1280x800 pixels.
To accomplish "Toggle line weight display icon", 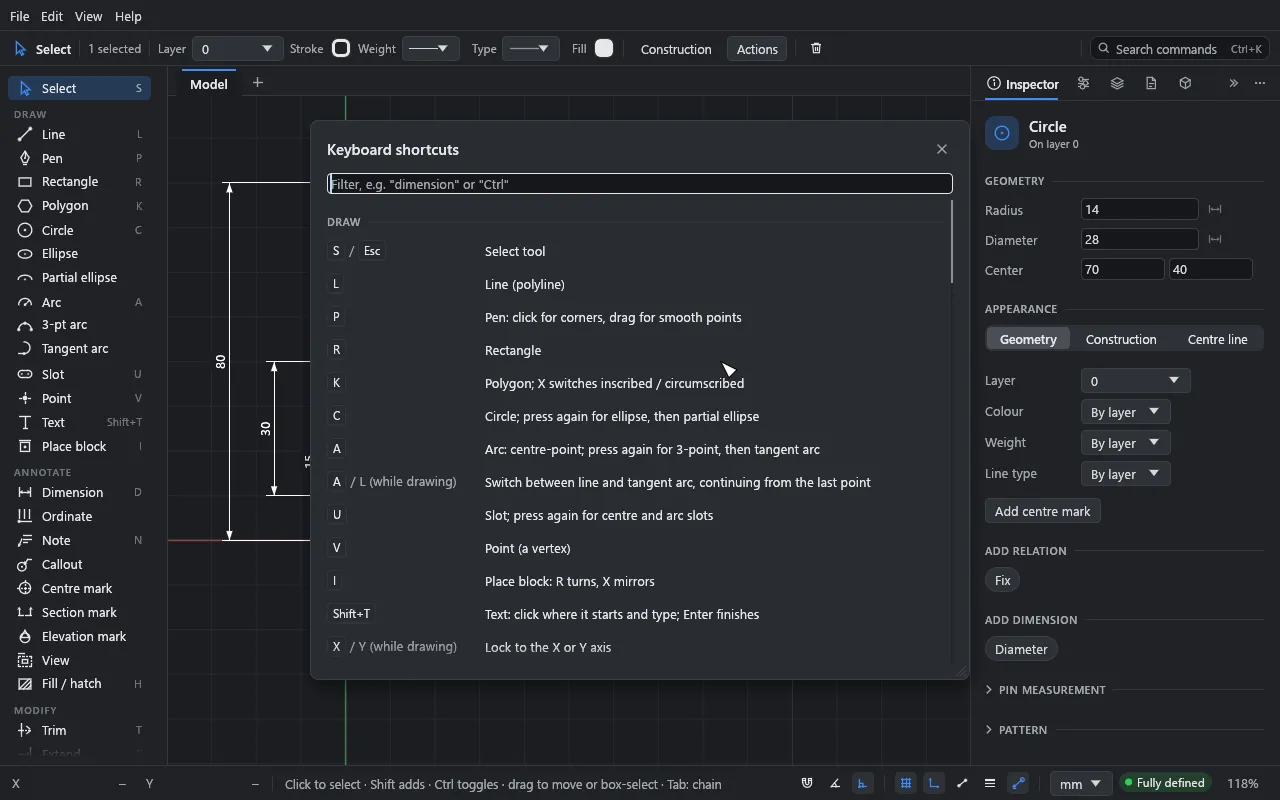I will tap(990, 784).
